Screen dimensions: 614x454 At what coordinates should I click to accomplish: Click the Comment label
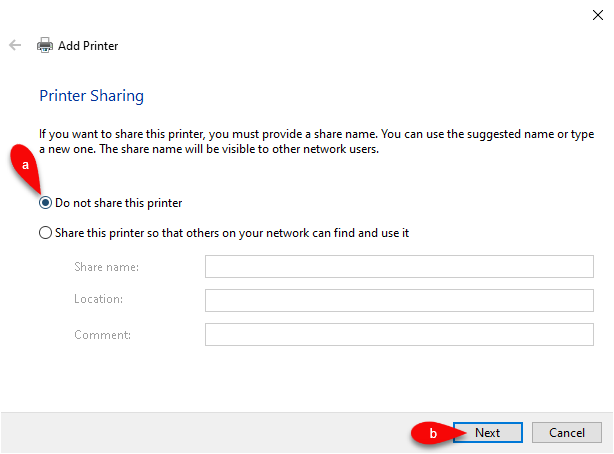[103, 335]
